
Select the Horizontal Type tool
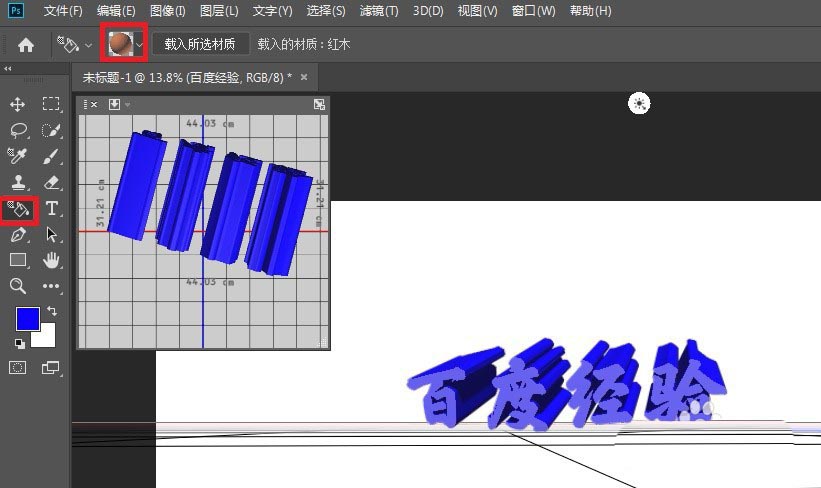pyautogui.click(x=51, y=208)
